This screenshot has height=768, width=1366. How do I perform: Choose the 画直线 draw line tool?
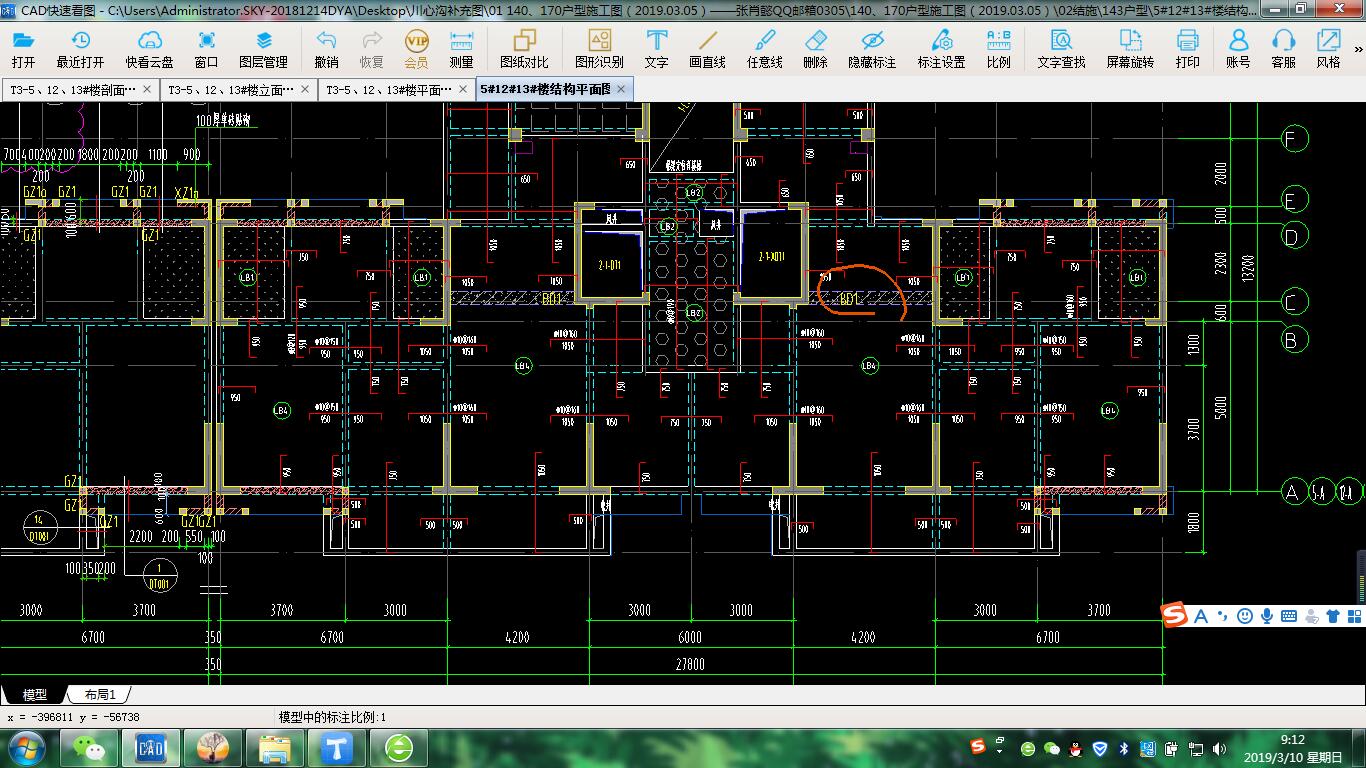pos(708,48)
